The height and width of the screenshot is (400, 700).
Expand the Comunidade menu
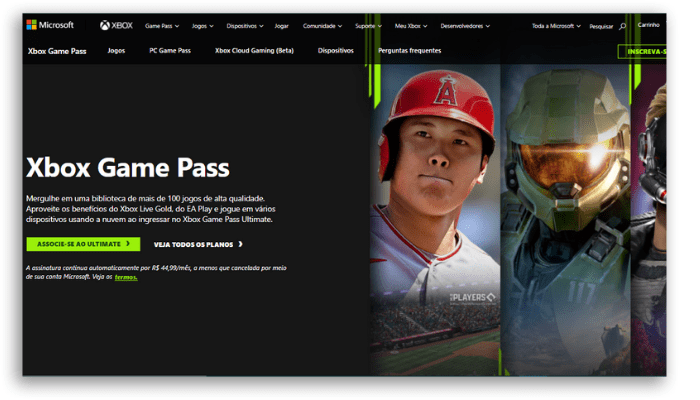(322, 26)
